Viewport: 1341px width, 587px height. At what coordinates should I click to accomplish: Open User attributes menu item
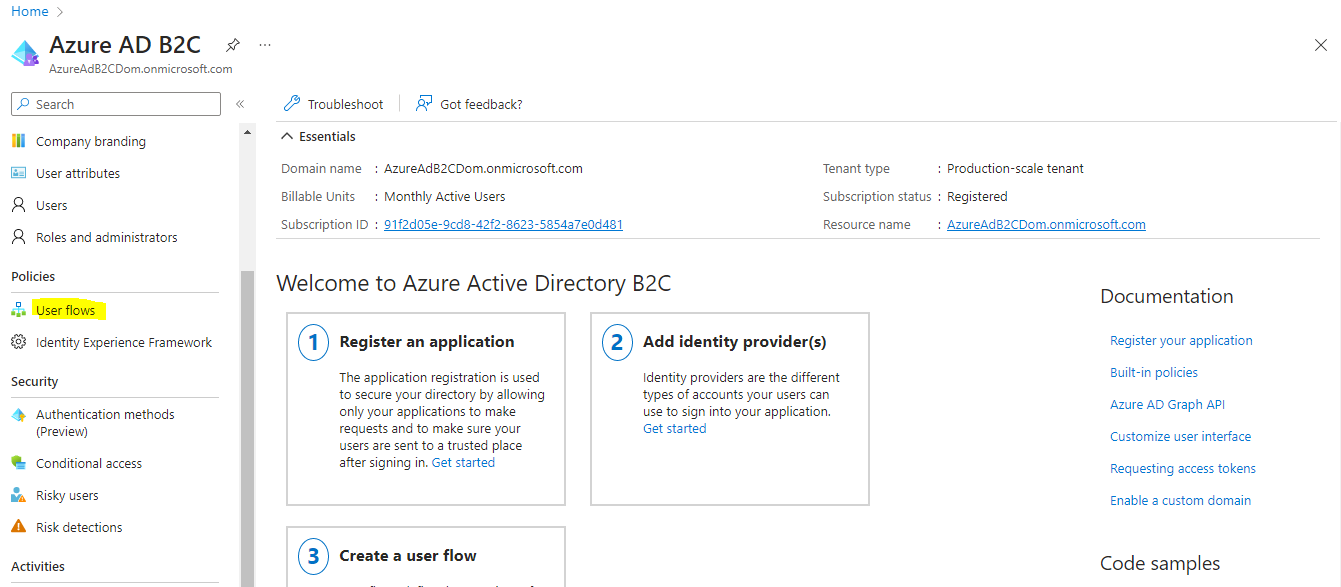[x=78, y=173]
